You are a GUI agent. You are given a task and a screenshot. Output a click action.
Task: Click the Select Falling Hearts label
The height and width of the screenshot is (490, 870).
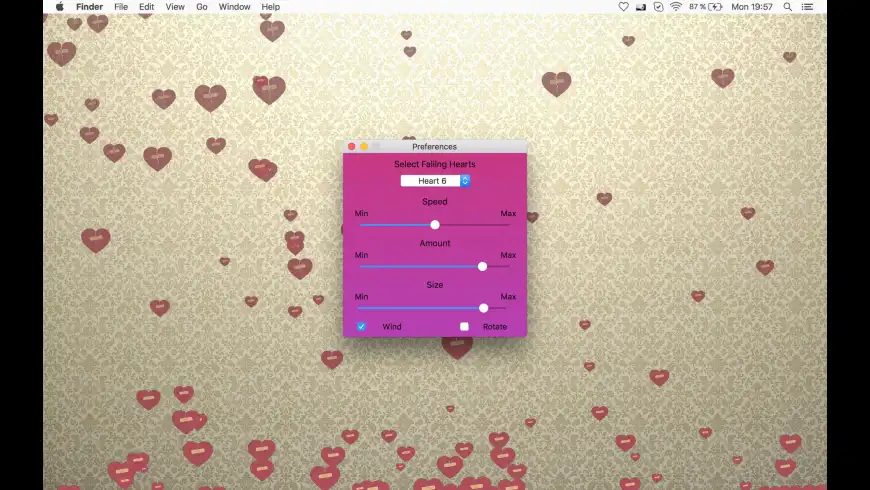pos(435,164)
